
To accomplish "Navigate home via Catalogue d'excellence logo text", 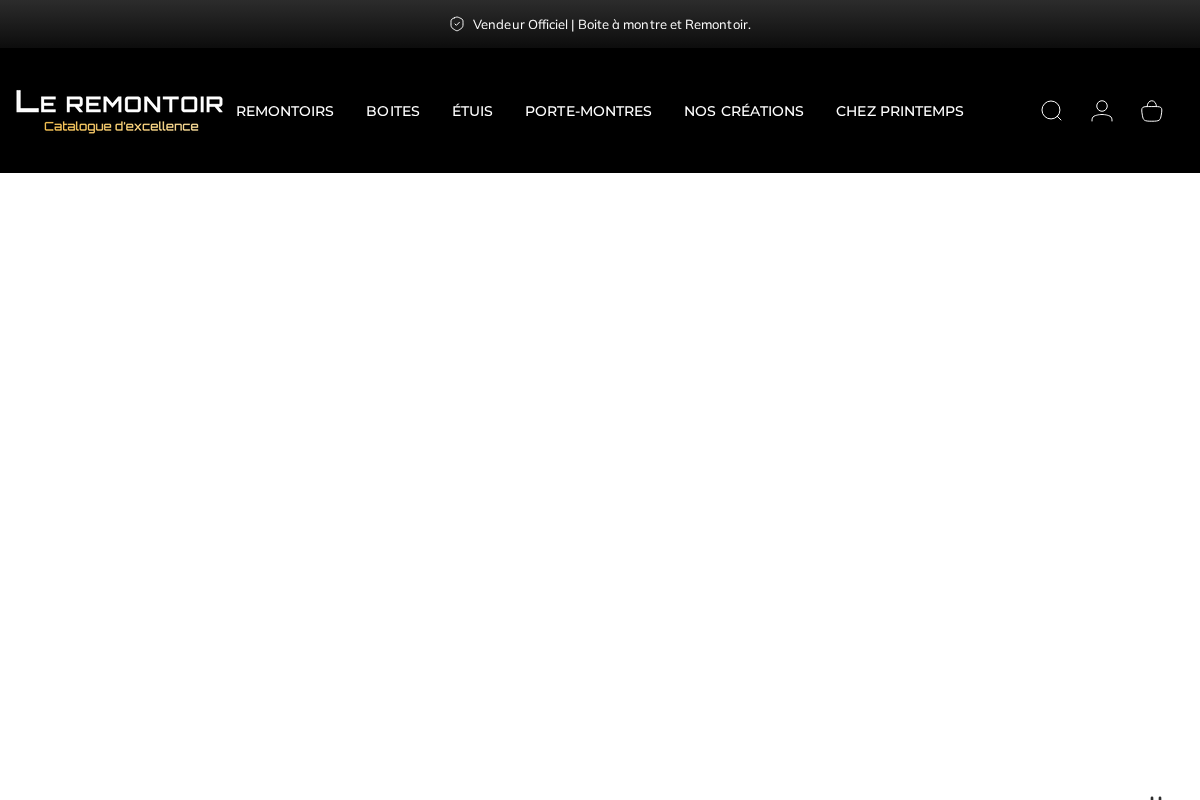I will (120, 125).
